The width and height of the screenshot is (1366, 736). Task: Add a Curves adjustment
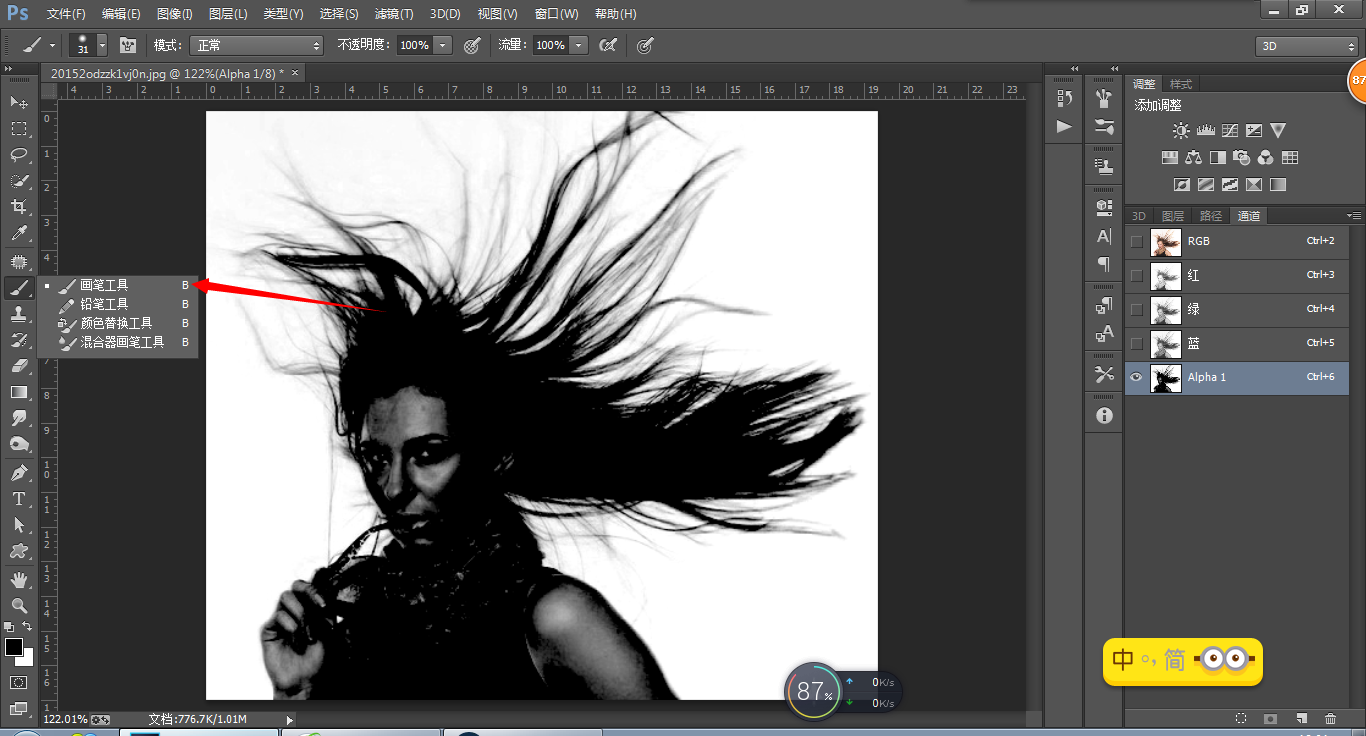1230,131
